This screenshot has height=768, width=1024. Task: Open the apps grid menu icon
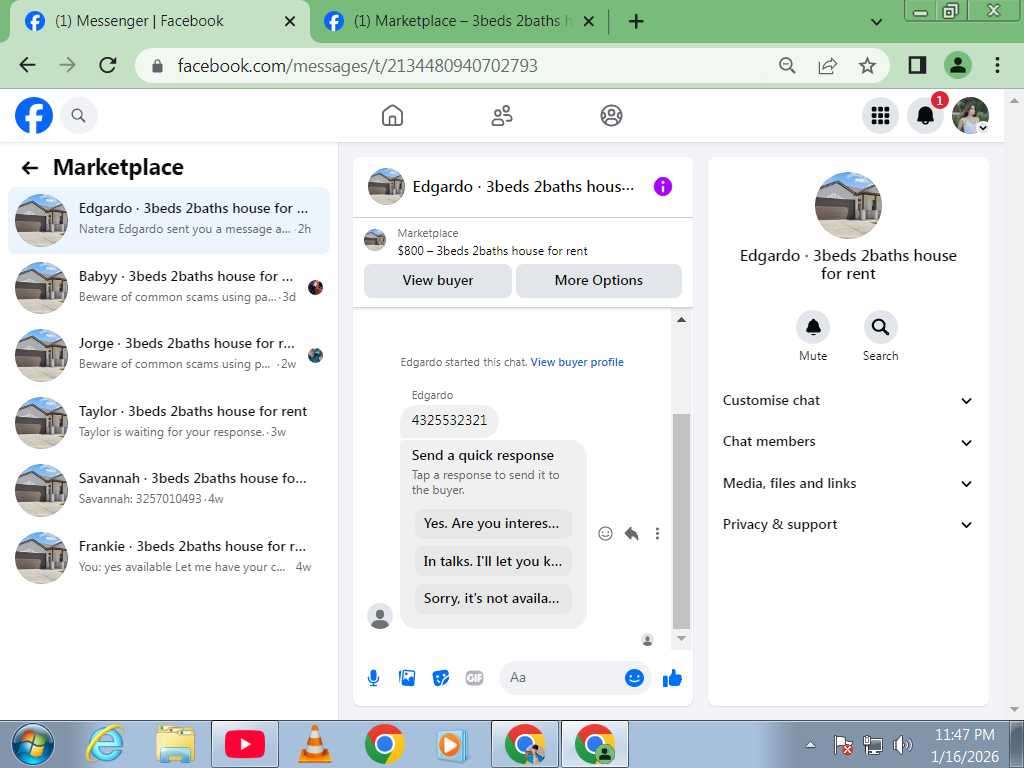tap(880, 116)
